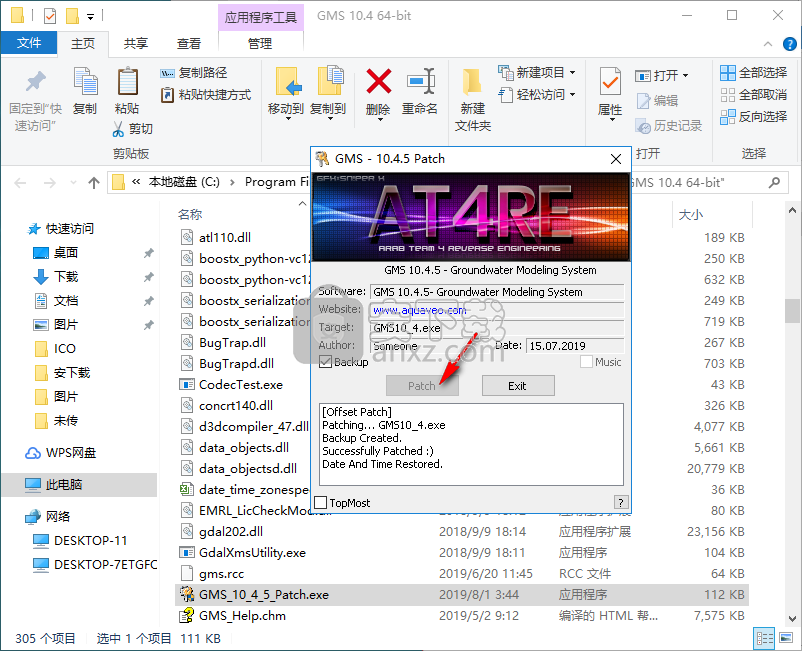Toggle the Music checkbox
The width and height of the screenshot is (802, 651).
(586, 362)
